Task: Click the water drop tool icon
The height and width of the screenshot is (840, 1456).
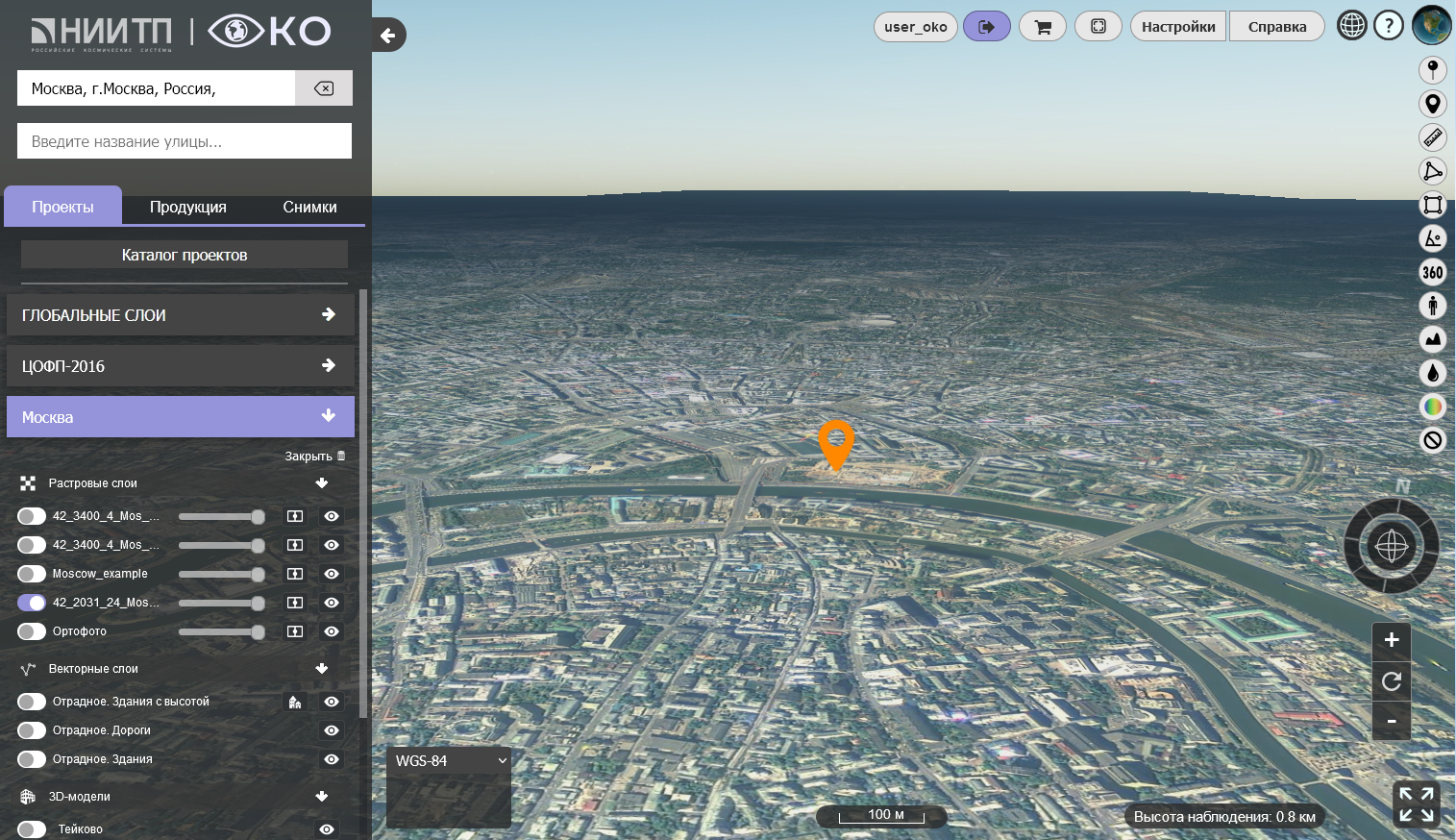Action: point(1432,373)
